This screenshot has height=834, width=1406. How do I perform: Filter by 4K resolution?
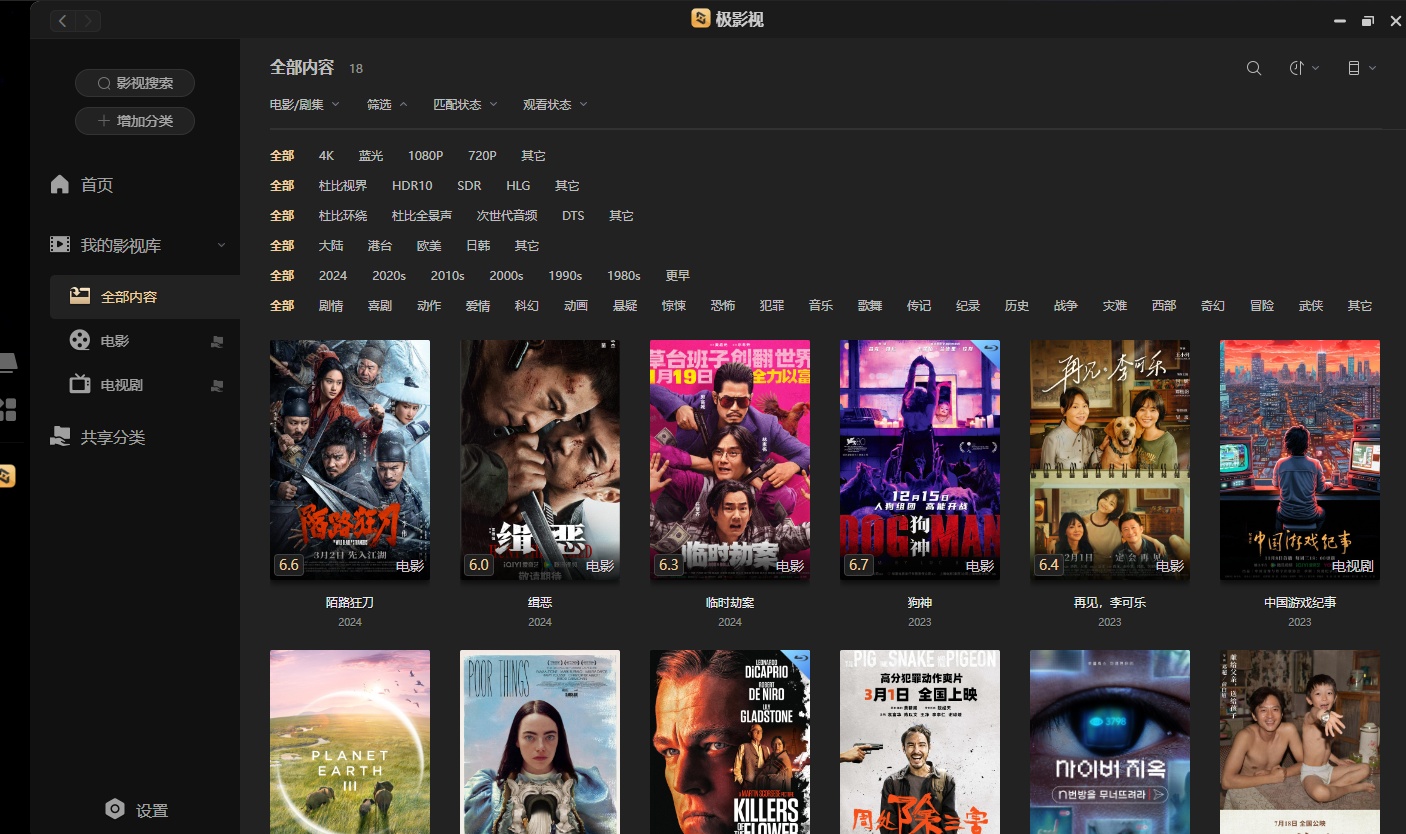point(326,156)
